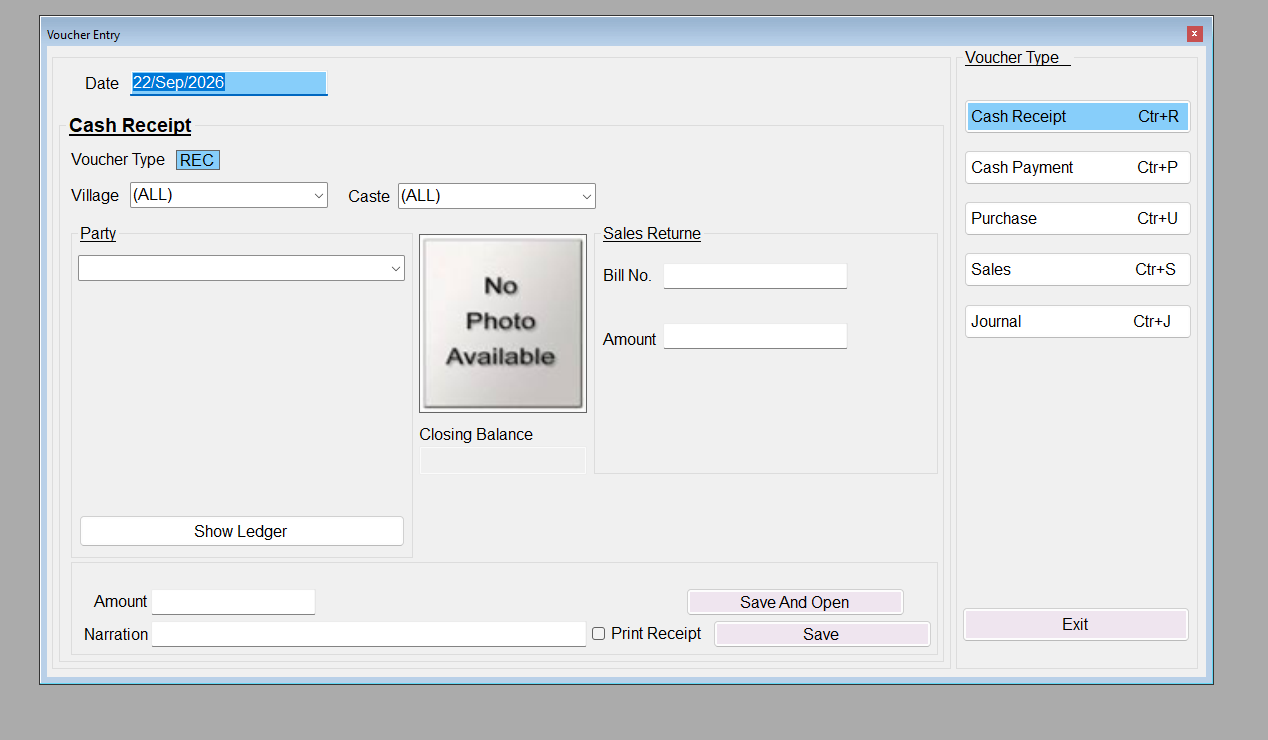Click the Show Ledger button
This screenshot has height=740, width=1268.
[x=241, y=531]
